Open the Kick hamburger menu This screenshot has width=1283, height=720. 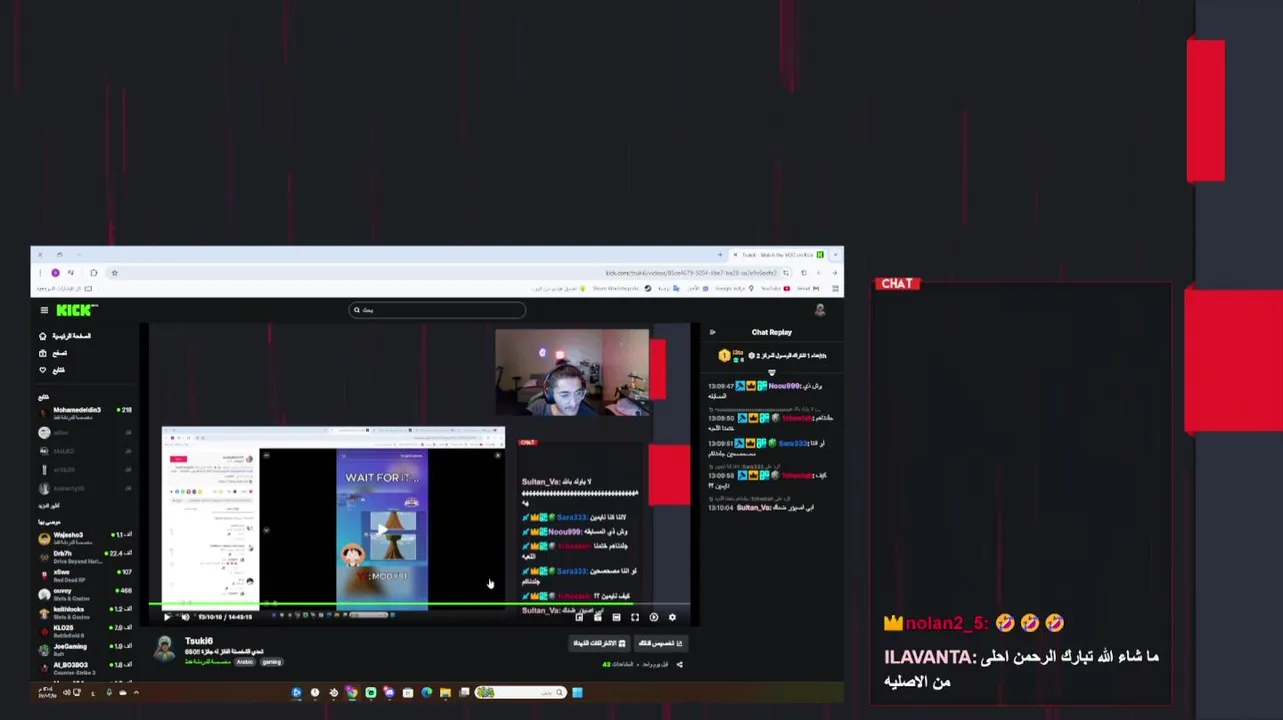click(43, 310)
